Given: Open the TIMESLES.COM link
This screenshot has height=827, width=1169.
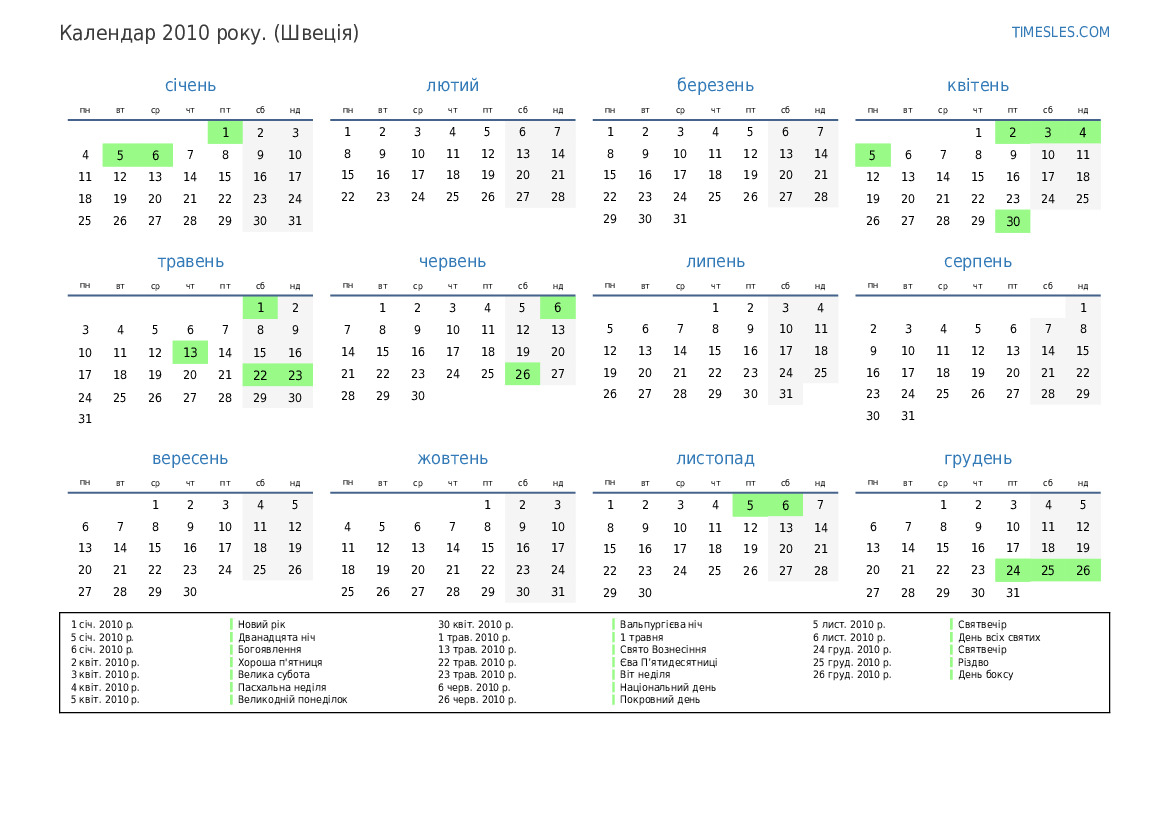Looking at the screenshot, I should pyautogui.click(x=1060, y=32).
